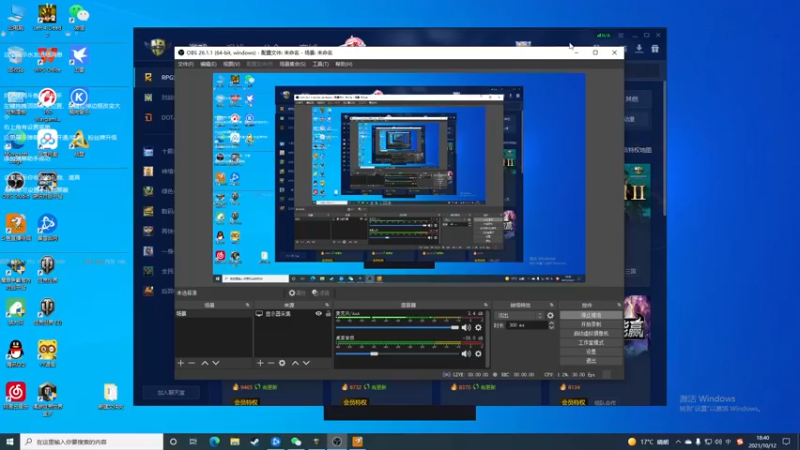Move source up in Sources panel

295,363
